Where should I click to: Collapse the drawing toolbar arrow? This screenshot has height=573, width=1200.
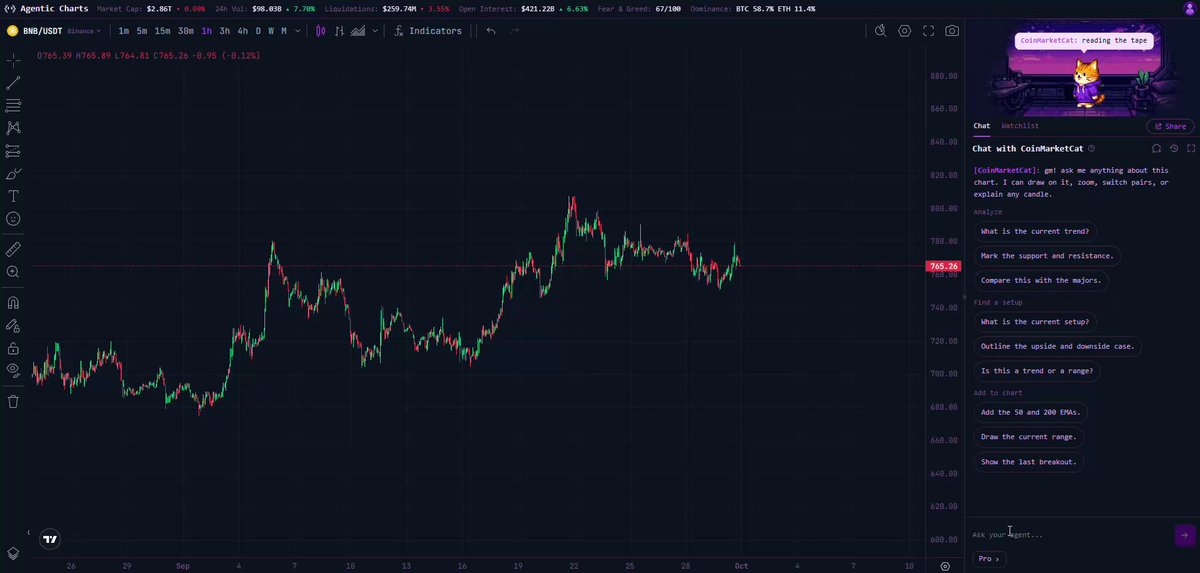click(28, 533)
